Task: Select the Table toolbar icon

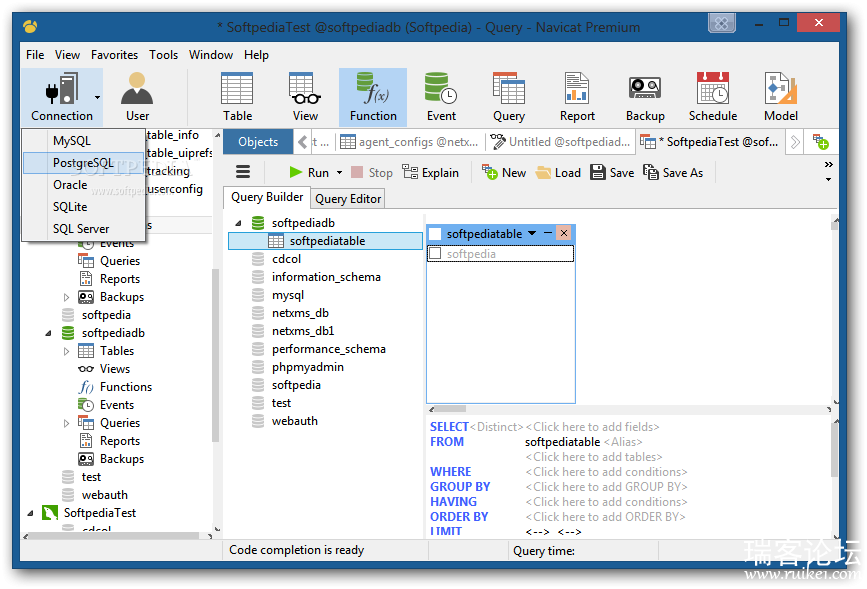Action: click(x=237, y=97)
